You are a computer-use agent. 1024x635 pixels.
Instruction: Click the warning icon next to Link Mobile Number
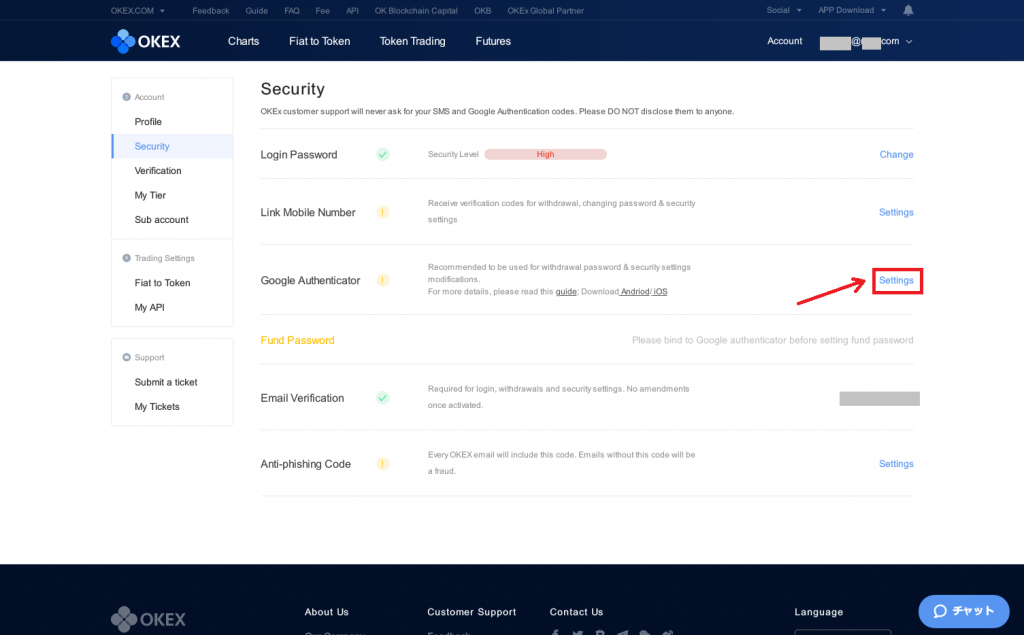pyautogui.click(x=383, y=212)
